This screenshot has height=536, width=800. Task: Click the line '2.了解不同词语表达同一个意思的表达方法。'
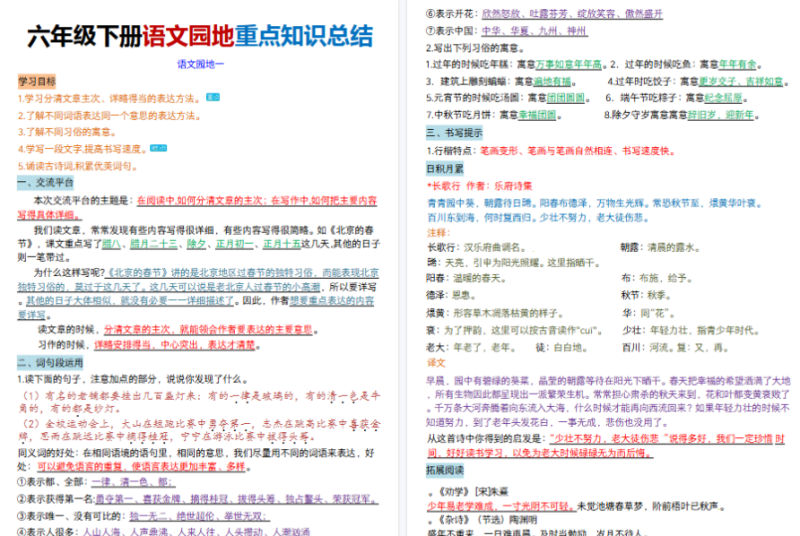coord(111,116)
